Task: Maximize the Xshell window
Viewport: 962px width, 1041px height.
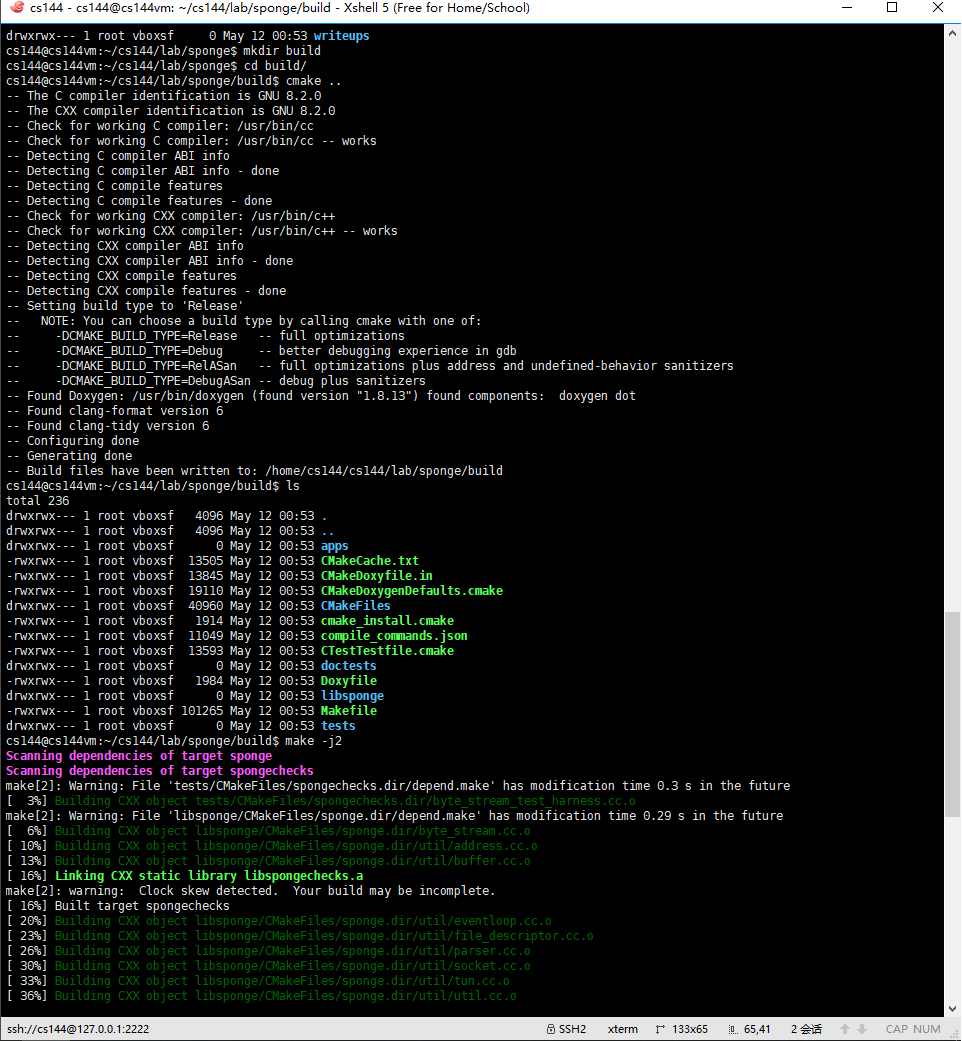Action: [892, 7]
